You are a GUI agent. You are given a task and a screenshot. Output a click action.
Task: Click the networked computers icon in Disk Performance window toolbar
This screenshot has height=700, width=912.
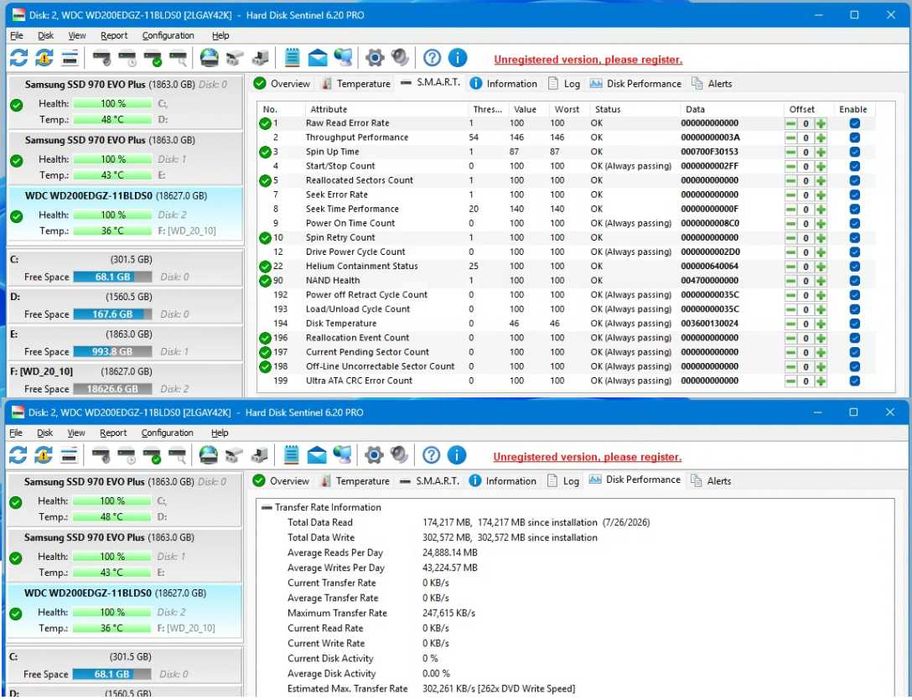(342, 455)
